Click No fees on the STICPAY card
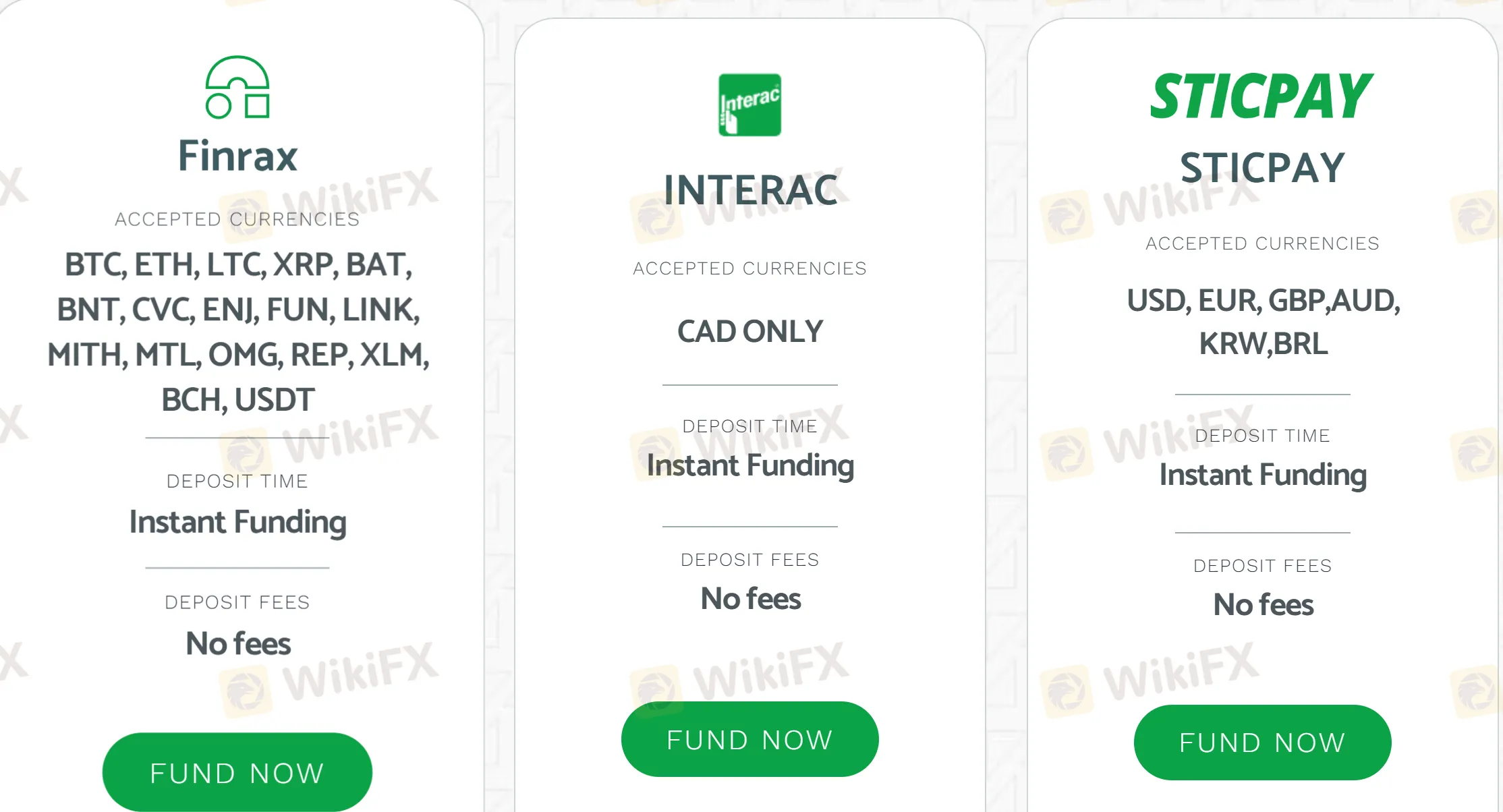Screen dimensions: 1503x812 [x=1263, y=605]
